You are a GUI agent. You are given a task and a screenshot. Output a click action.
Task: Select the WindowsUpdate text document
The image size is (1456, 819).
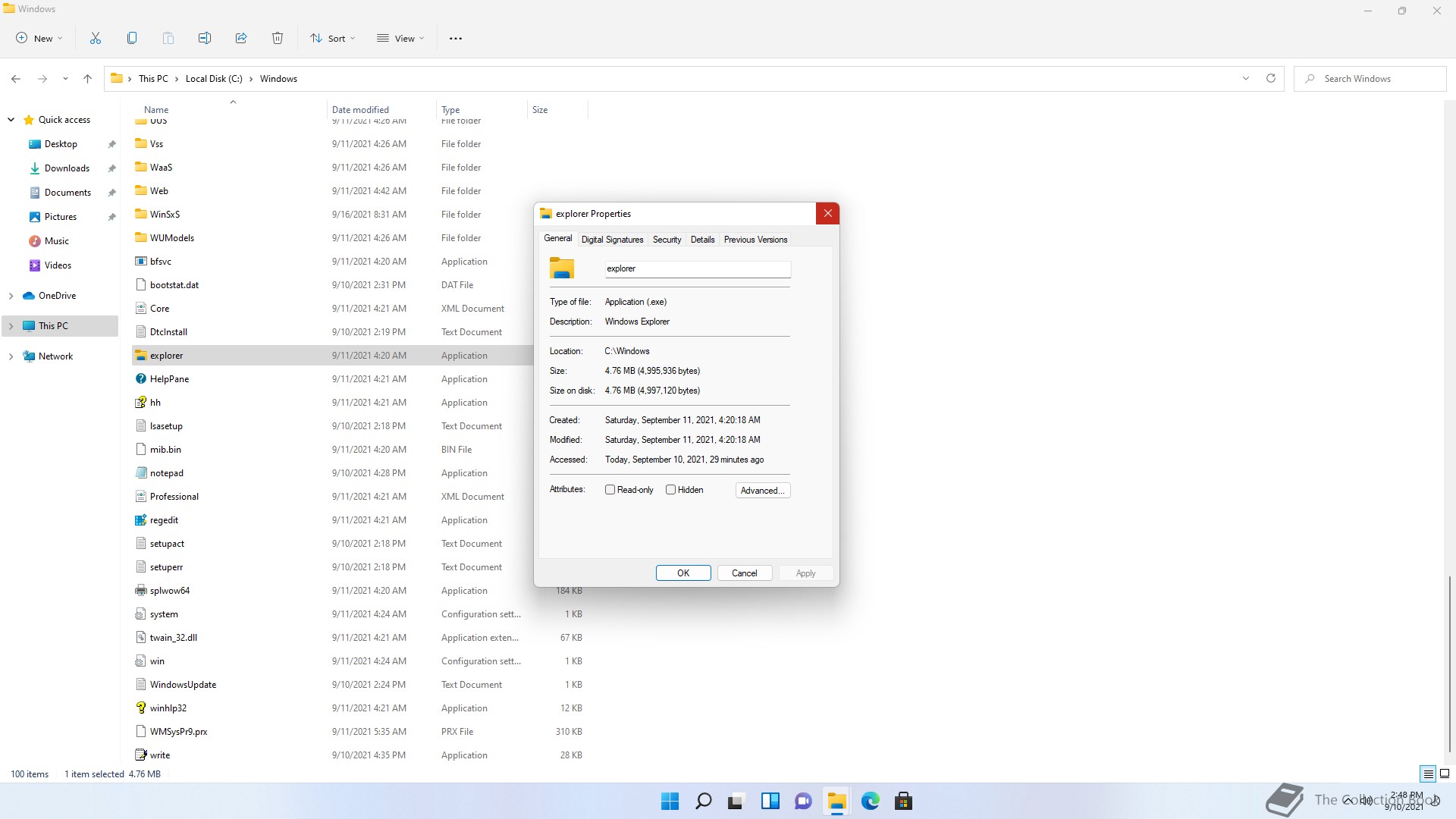click(183, 684)
